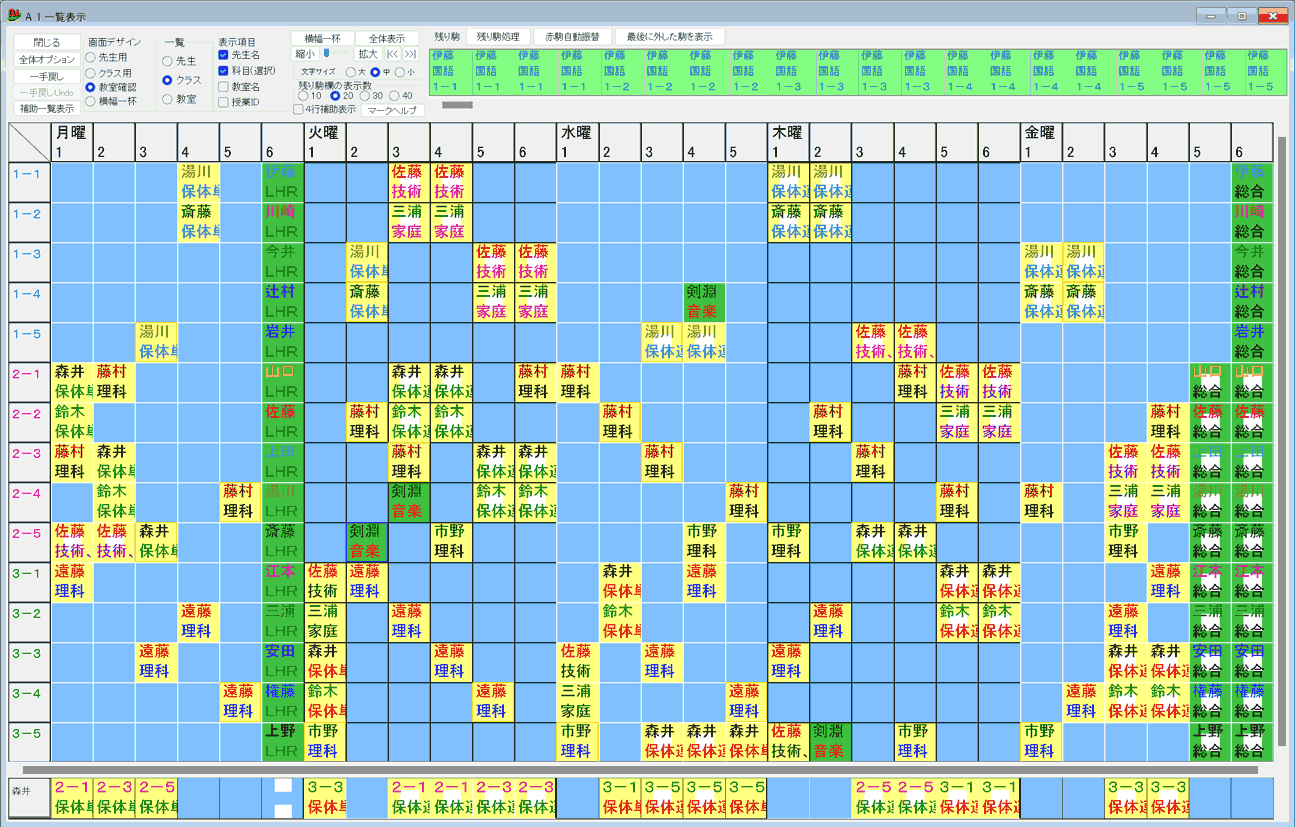Click the 3-5 class row header

point(29,742)
